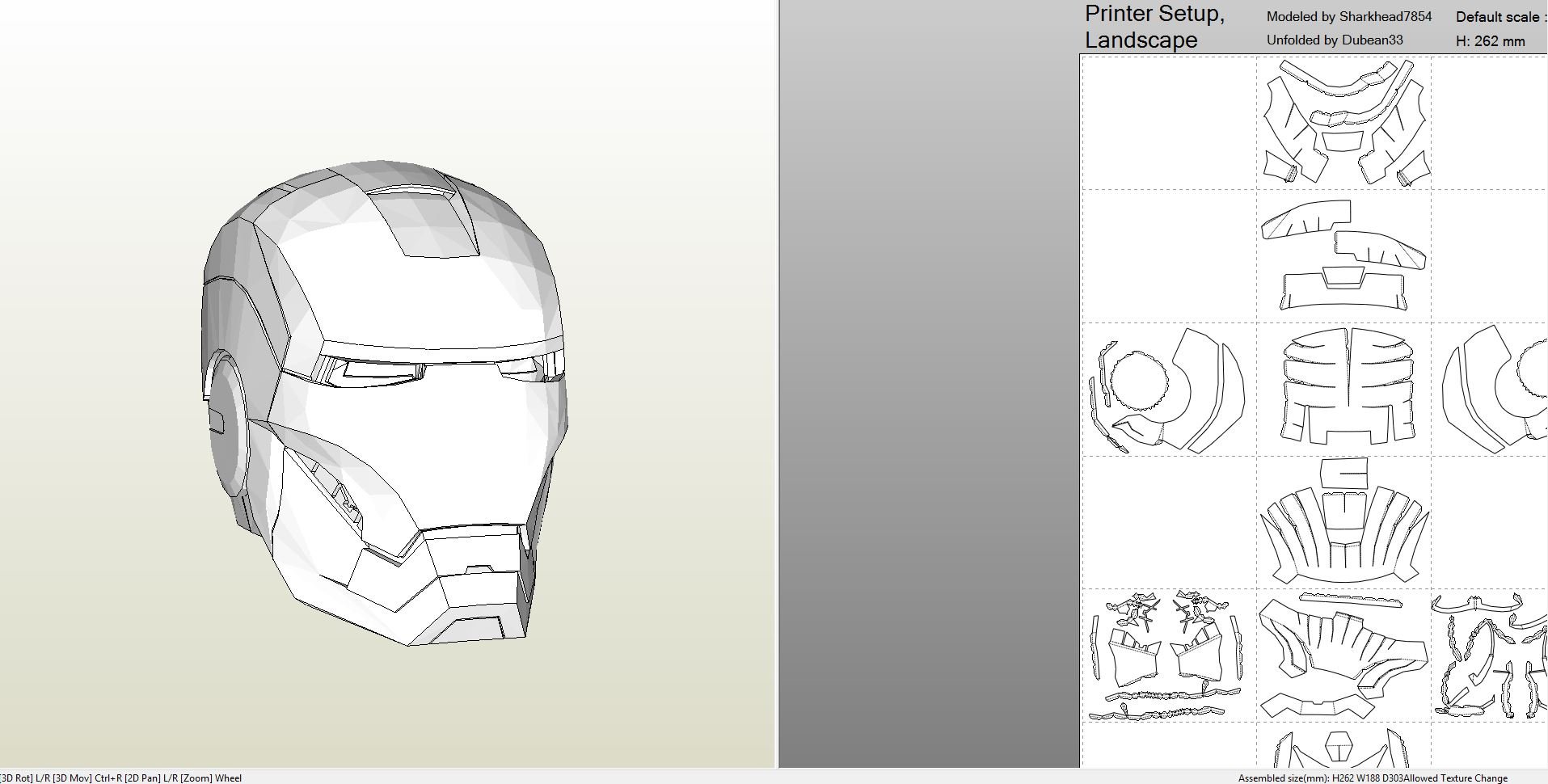This screenshot has width=1548, height=784.
Task: Click the "Printer Setup, Landscape" label
Action: coord(1154,27)
